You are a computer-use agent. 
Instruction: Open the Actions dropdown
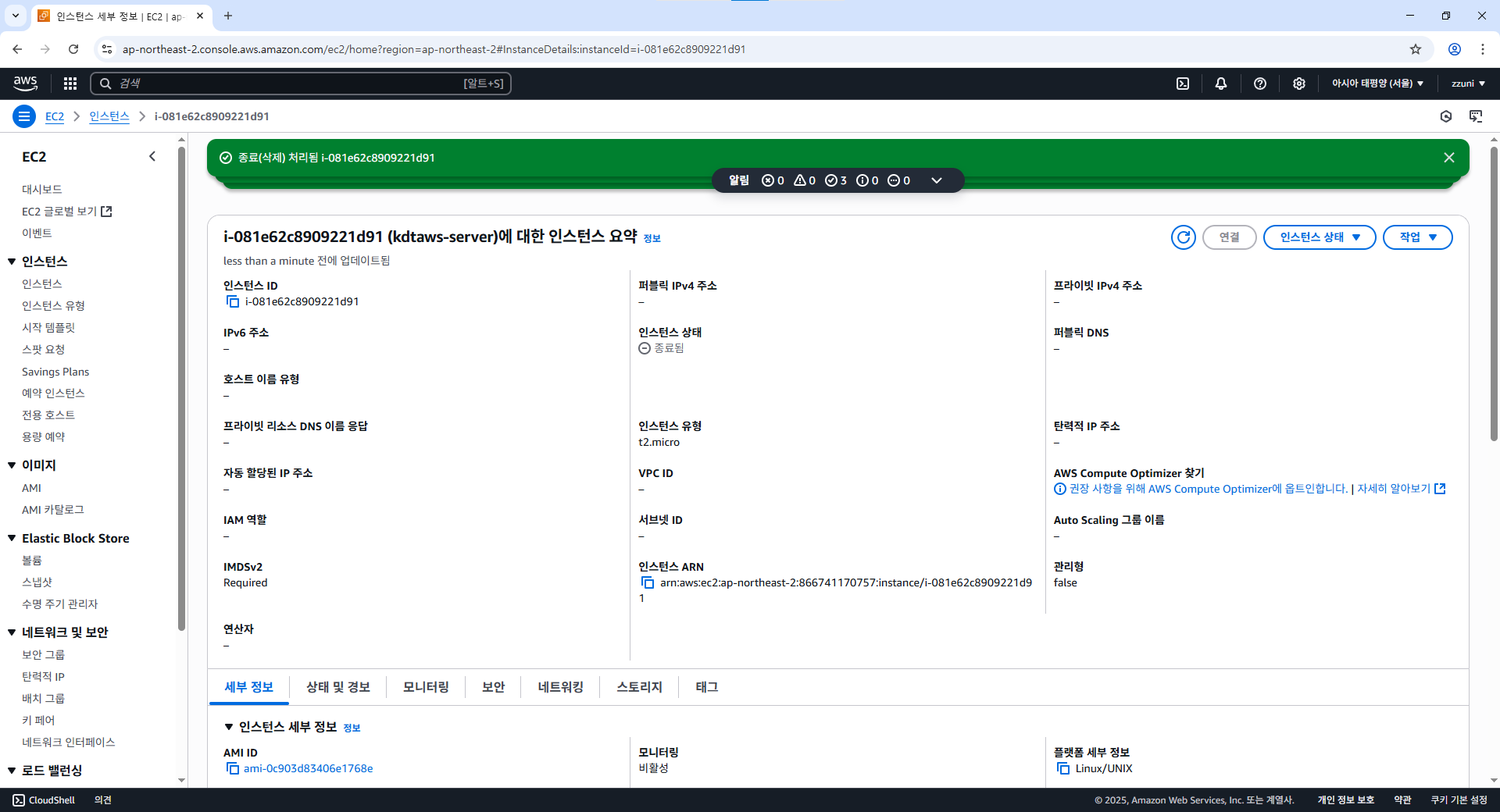pos(1418,237)
